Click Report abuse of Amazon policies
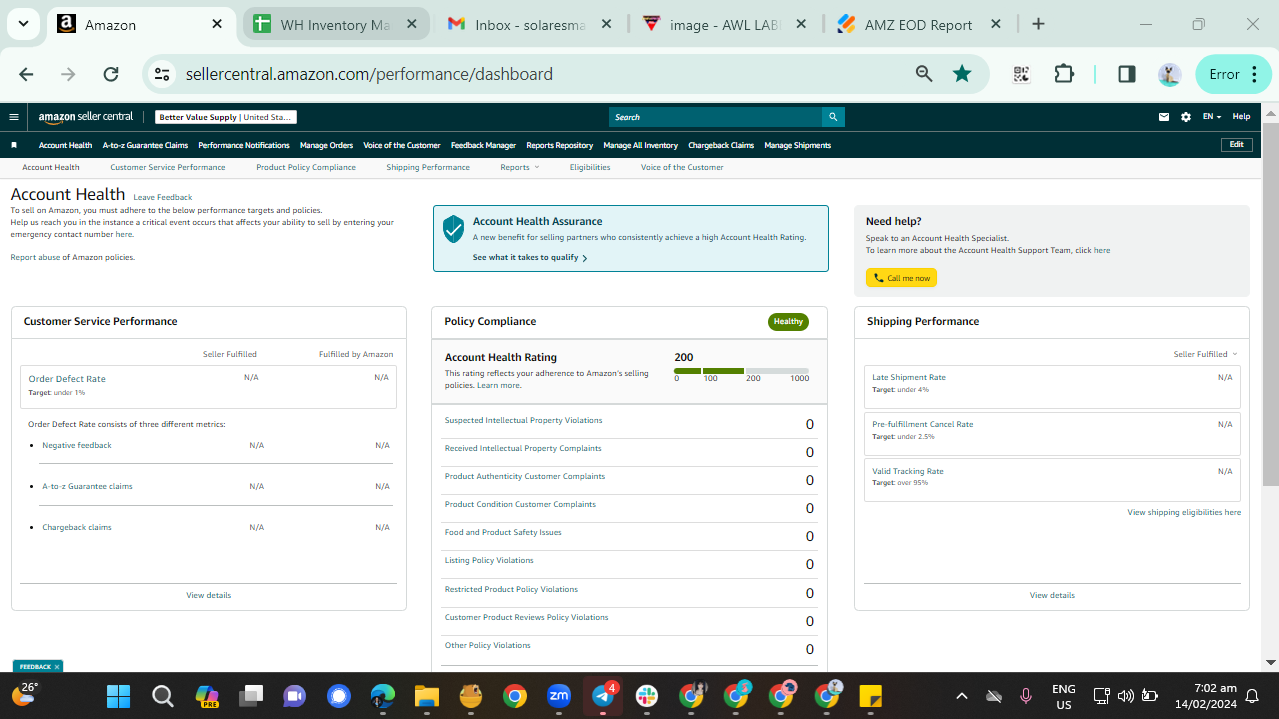This screenshot has width=1279, height=719. pyautogui.click(x=72, y=257)
